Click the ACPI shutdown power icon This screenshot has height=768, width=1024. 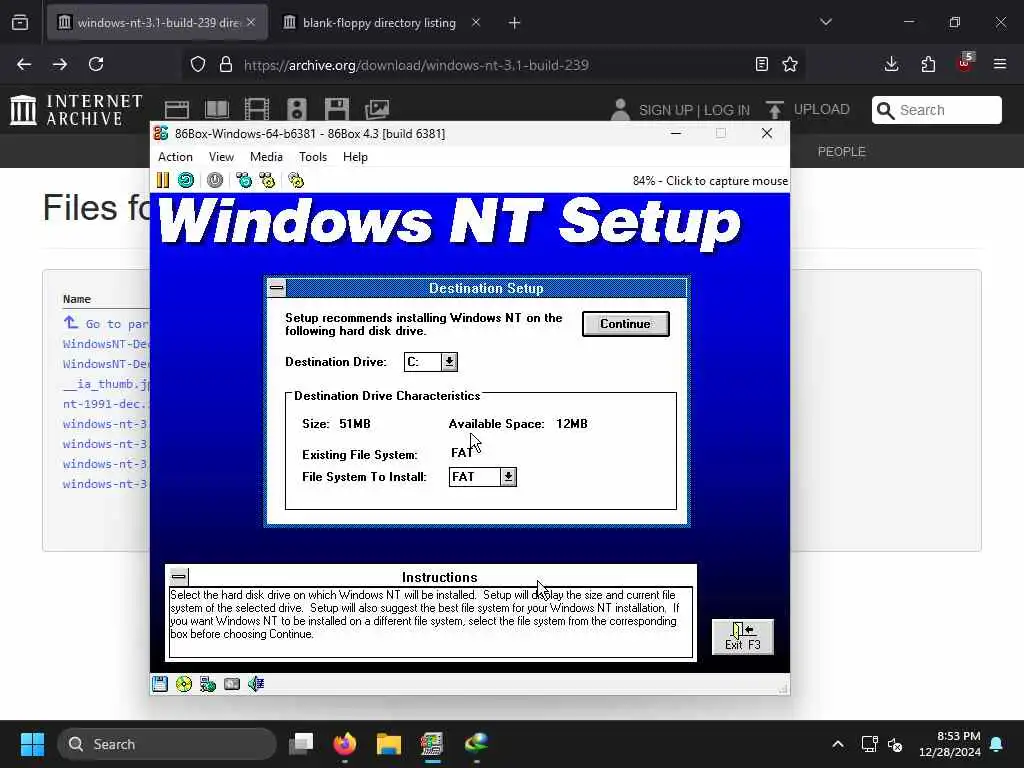[x=215, y=180]
